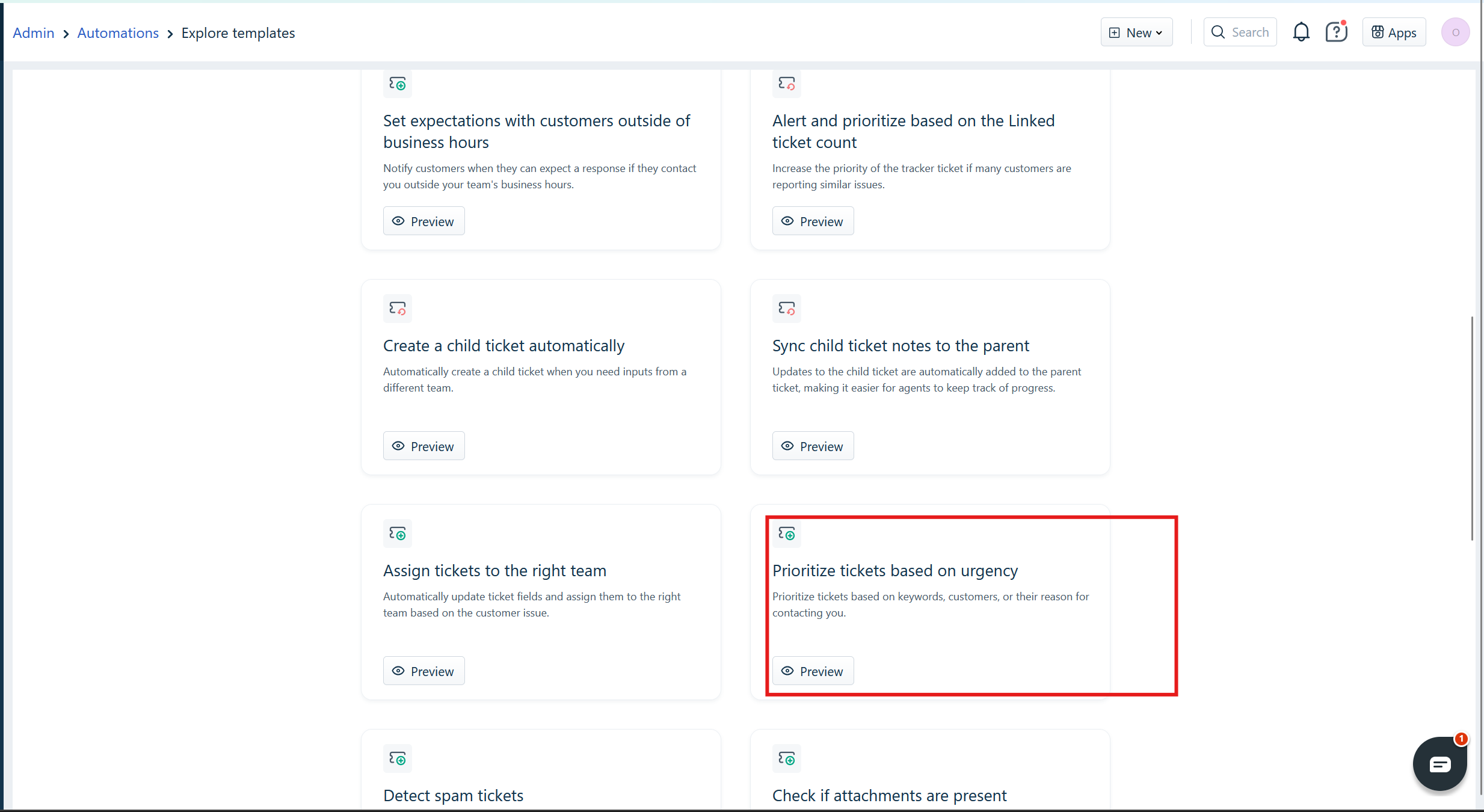This screenshot has height=812, width=1484.
Task: Preview Set expectations outside business hours template
Action: [x=424, y=221]
